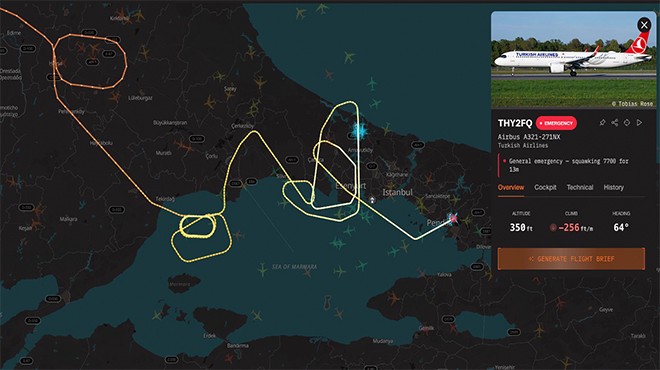Open the Turkish Airlines aircraft photo
The width and height of the screenshot is (660, 370).
point(573,59)
